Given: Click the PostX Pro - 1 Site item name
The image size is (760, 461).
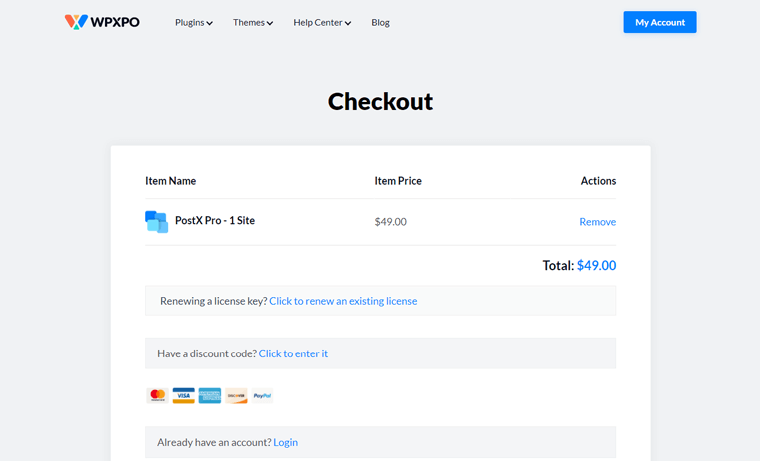Looking at the screenshot, I should 215,221.
